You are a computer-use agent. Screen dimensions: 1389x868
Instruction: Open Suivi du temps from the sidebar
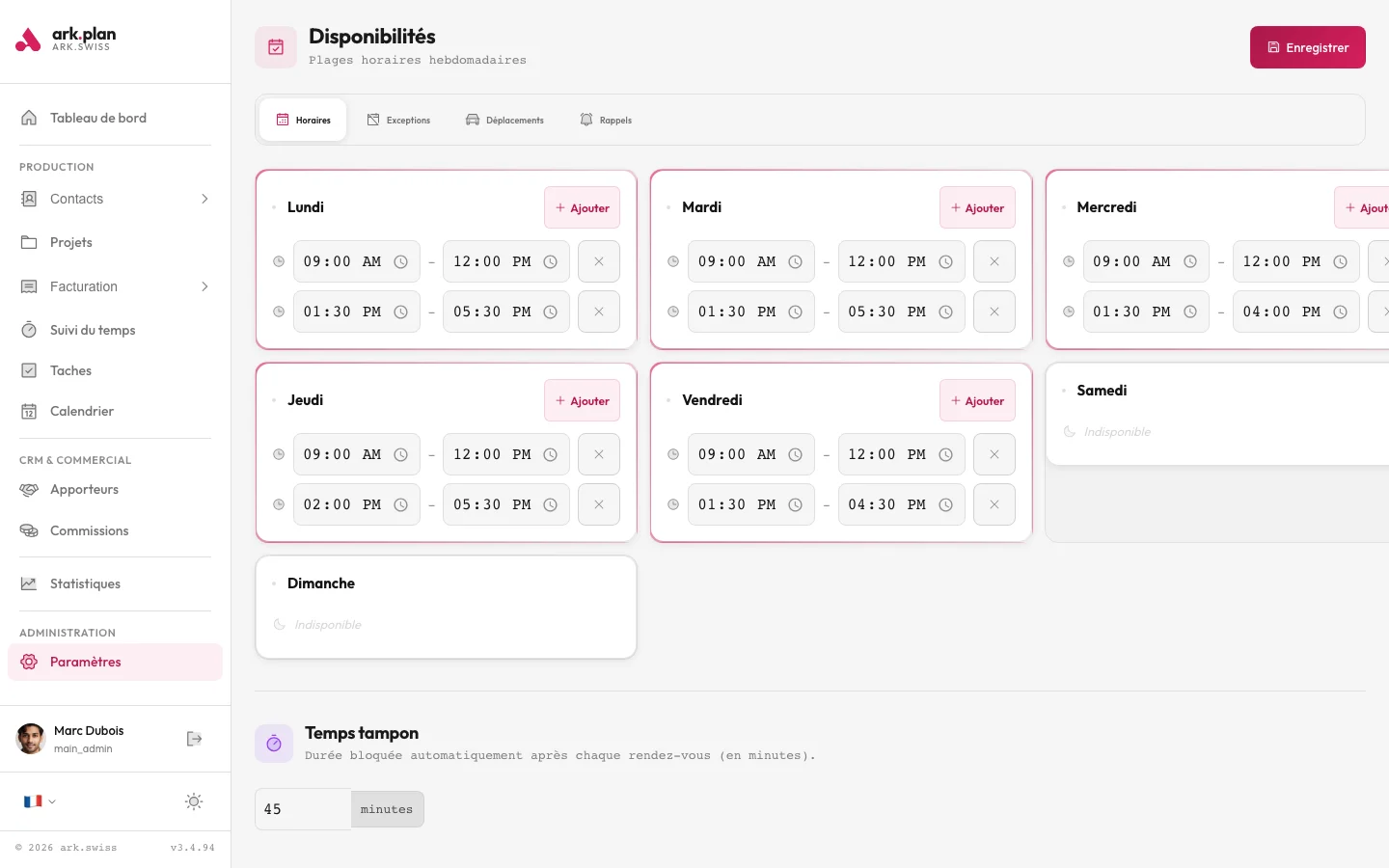93,330
